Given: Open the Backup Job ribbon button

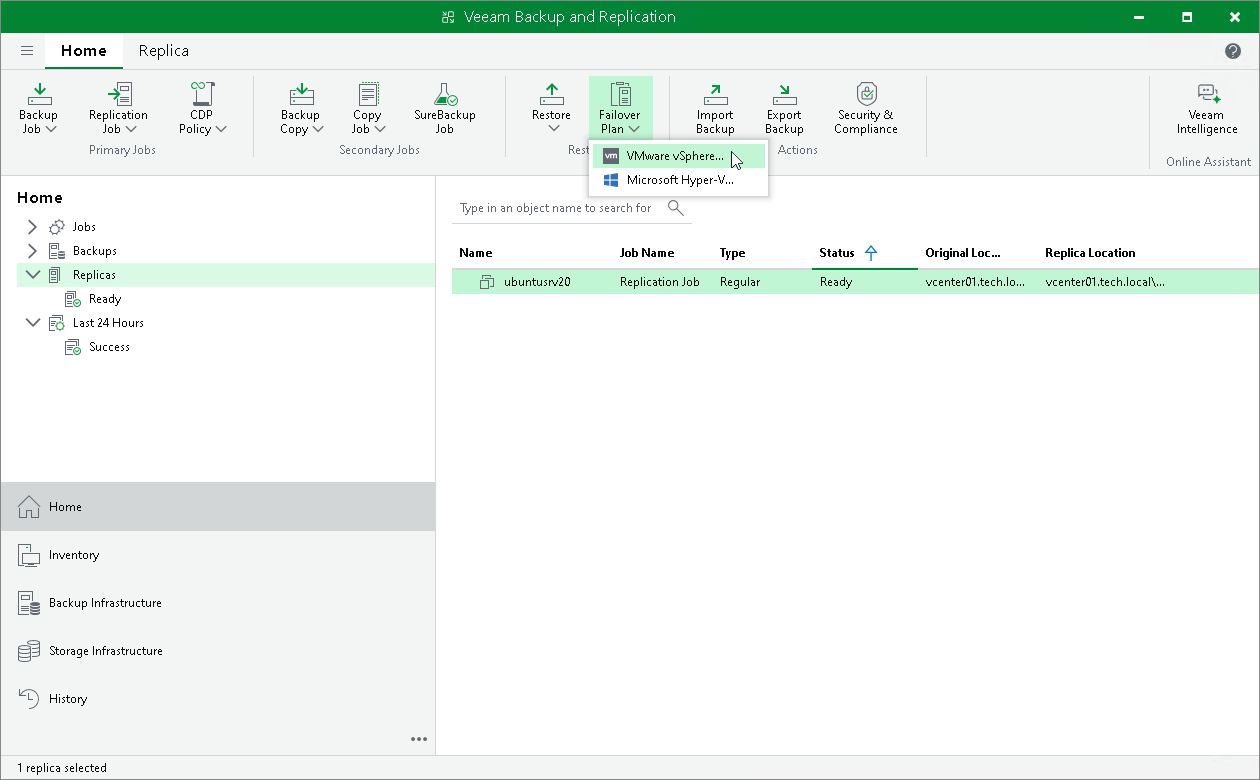Looking at the screenshot, I should coord(38,109).
